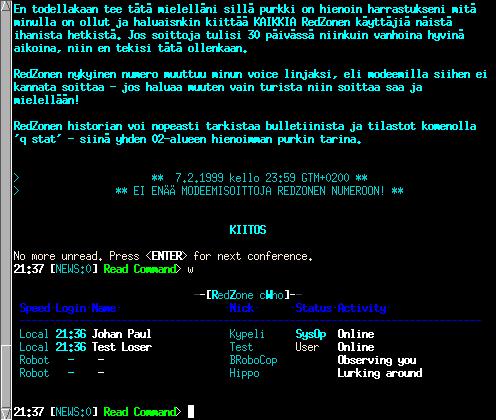Click the bottom Read Command prompt
The height and width of the screenshot is (420, 496).
coord(142,412)
